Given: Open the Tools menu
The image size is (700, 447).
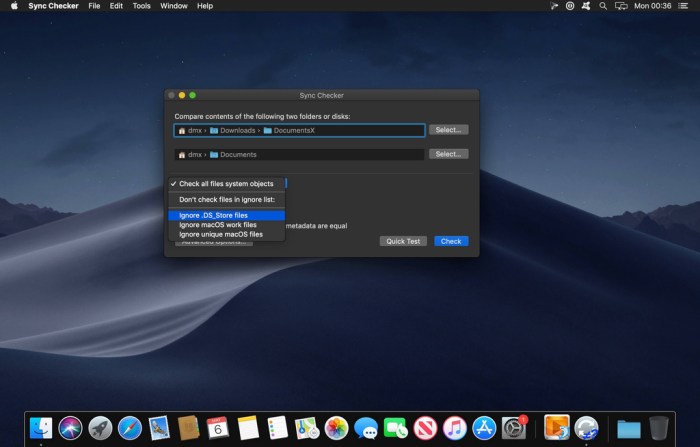Looking at the screenshot, I should [142, 6].
